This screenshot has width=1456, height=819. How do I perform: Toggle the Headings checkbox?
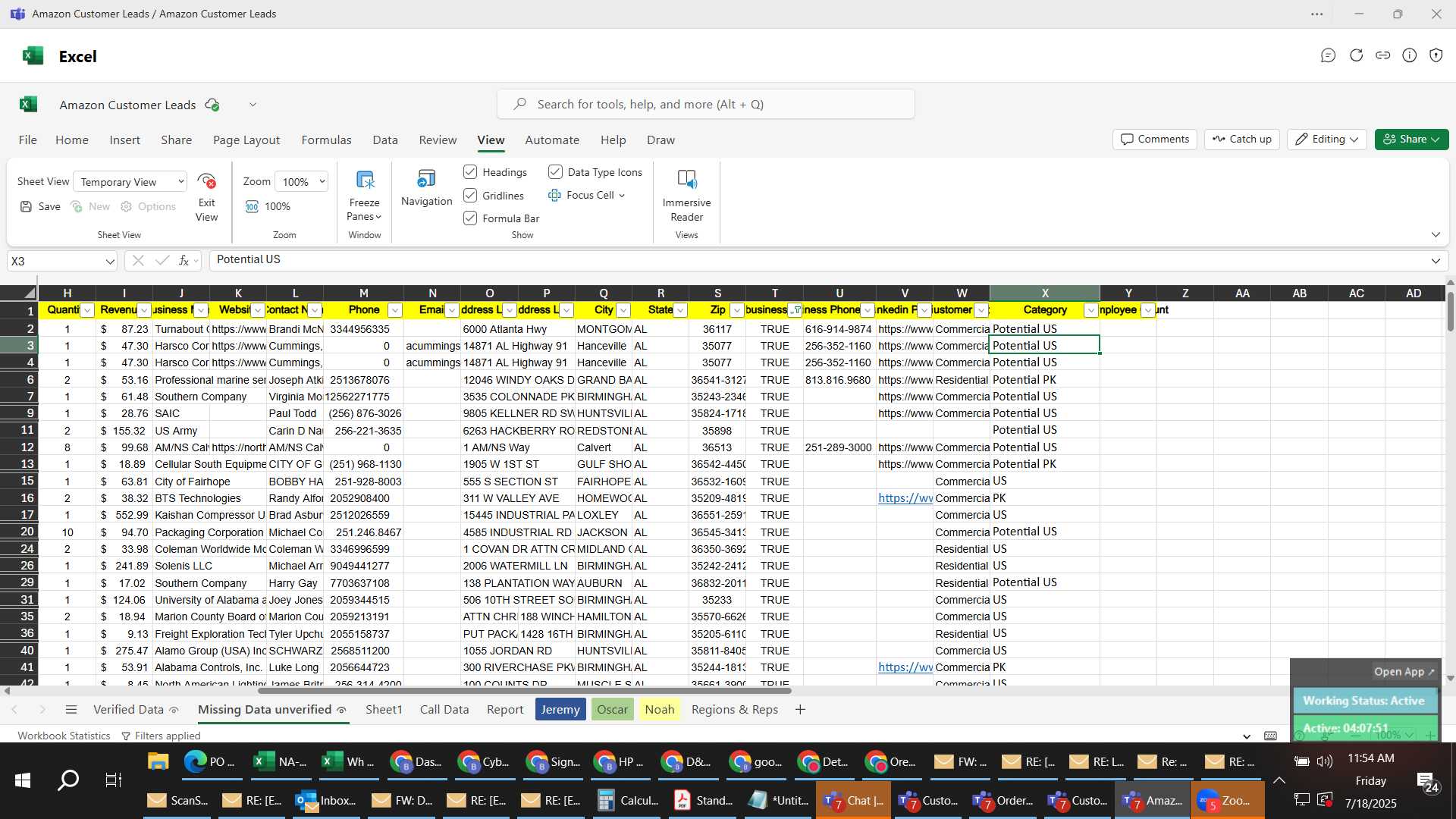coord(470,172)
